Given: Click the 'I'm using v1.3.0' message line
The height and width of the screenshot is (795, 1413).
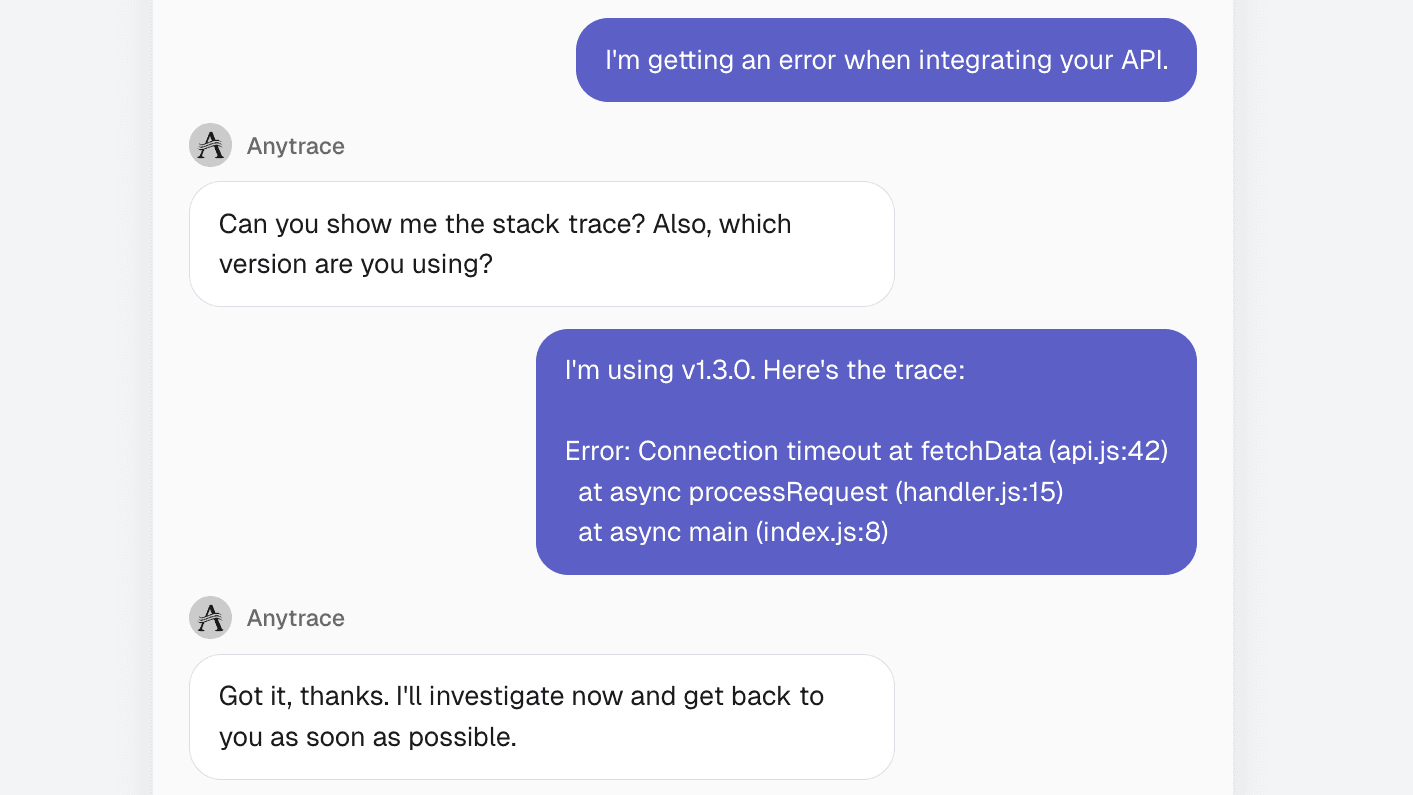Looking at the screenshot, I should (764, 370).
